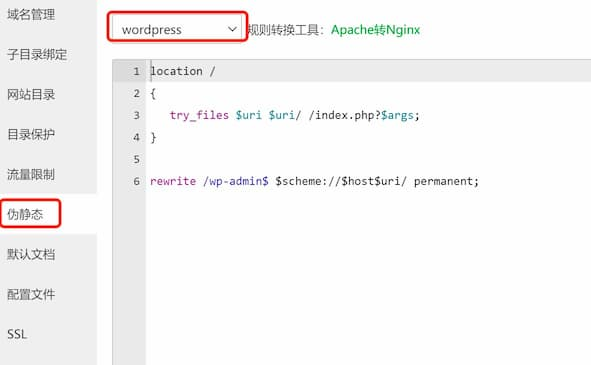The image size is (591, 365).
Task: Select the 伪静态 tab
Action: [25, 214]
